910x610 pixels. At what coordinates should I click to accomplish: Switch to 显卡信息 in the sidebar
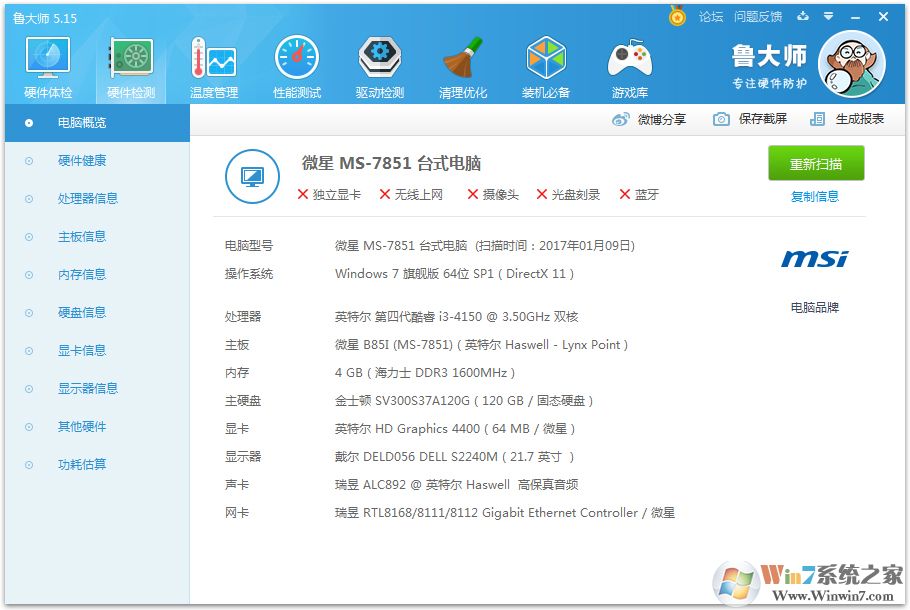82,351
